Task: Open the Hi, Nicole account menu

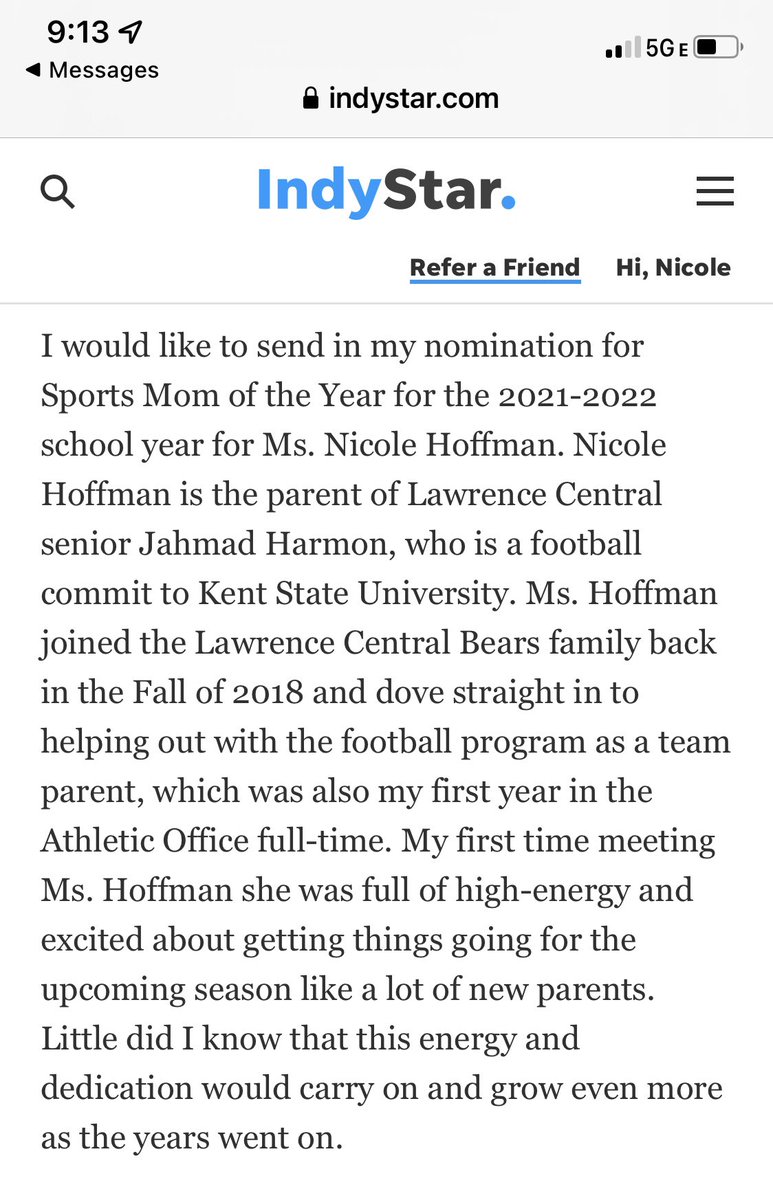Action: coord(673,268)
